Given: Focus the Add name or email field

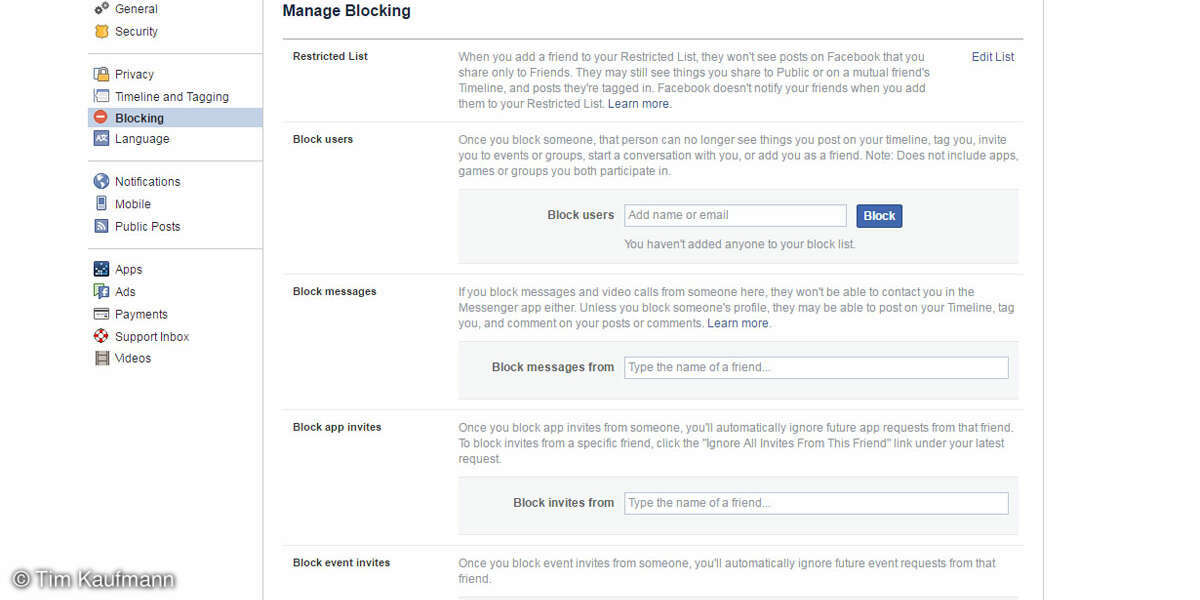Looking at the screenshot, I should click(x=735, y=215).
